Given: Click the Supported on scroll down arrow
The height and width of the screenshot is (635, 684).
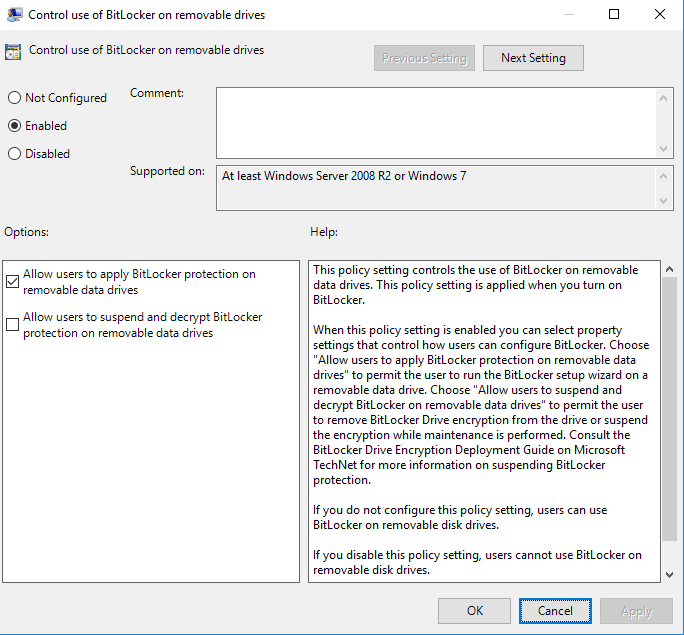Looking at the screenshot, I should pyautogui.click(x=663, y=201).
